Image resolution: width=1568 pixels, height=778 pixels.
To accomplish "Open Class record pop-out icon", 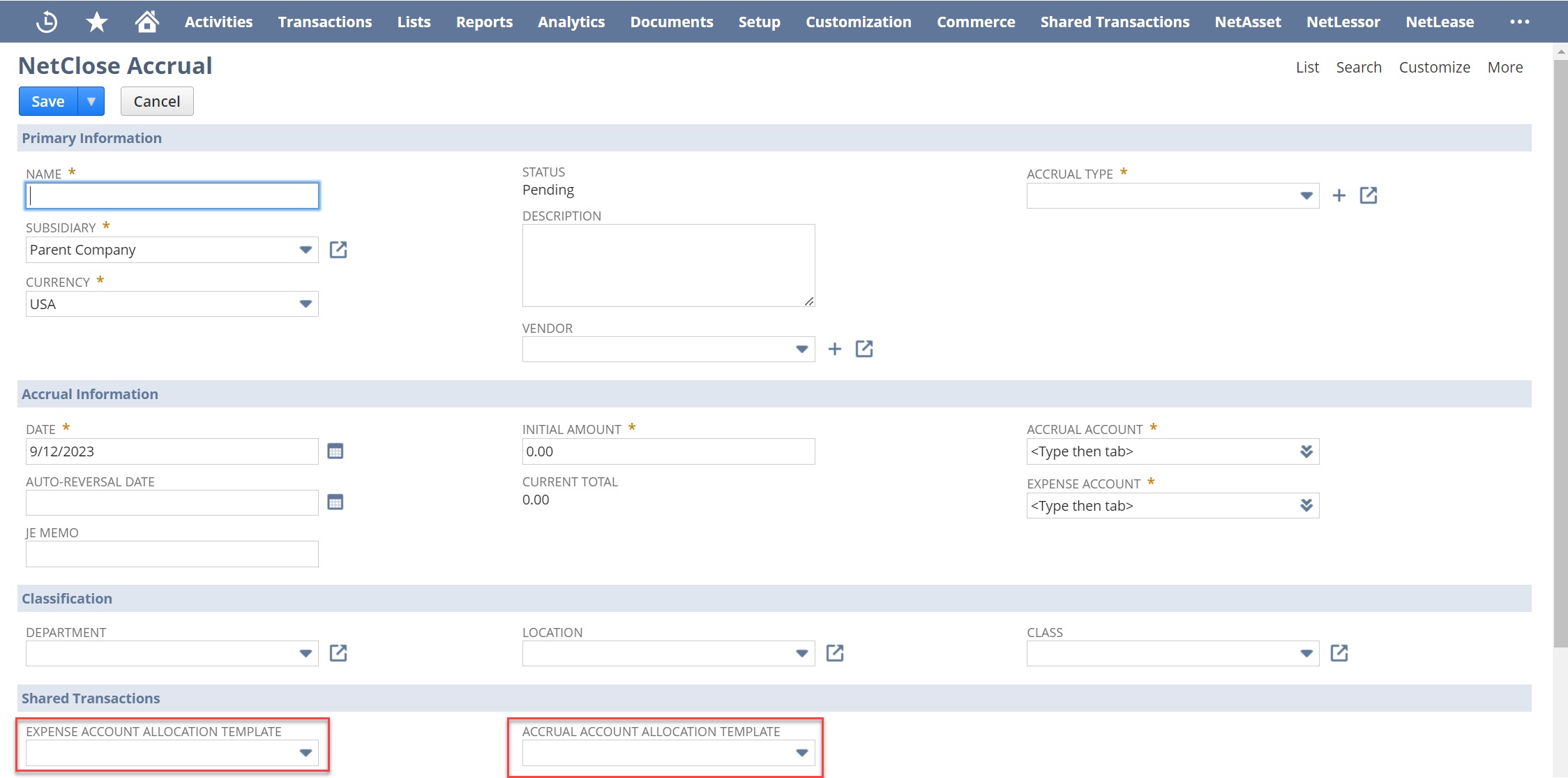I will 1339,653.
